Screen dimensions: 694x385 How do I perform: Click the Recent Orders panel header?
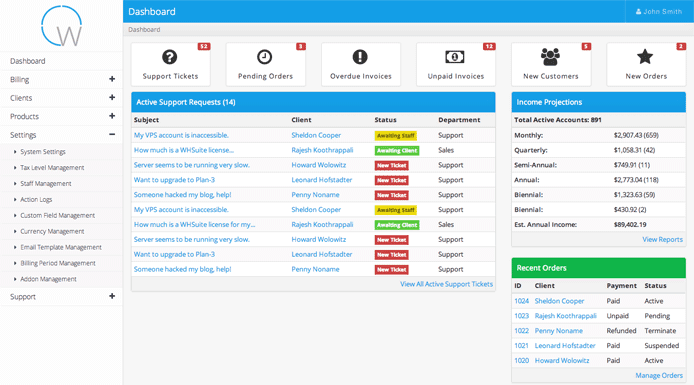point(598,268)
